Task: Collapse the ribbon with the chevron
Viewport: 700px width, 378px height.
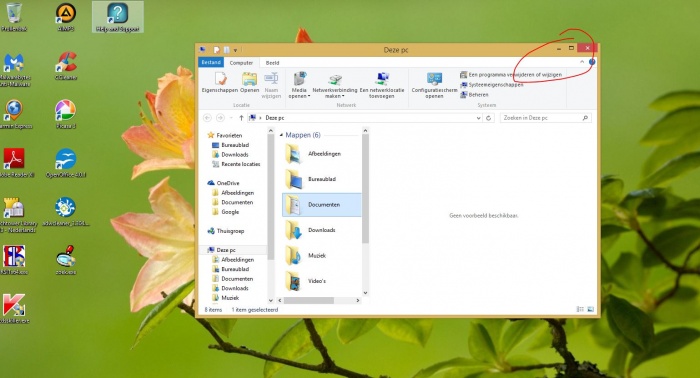Action: coord(582,62)
